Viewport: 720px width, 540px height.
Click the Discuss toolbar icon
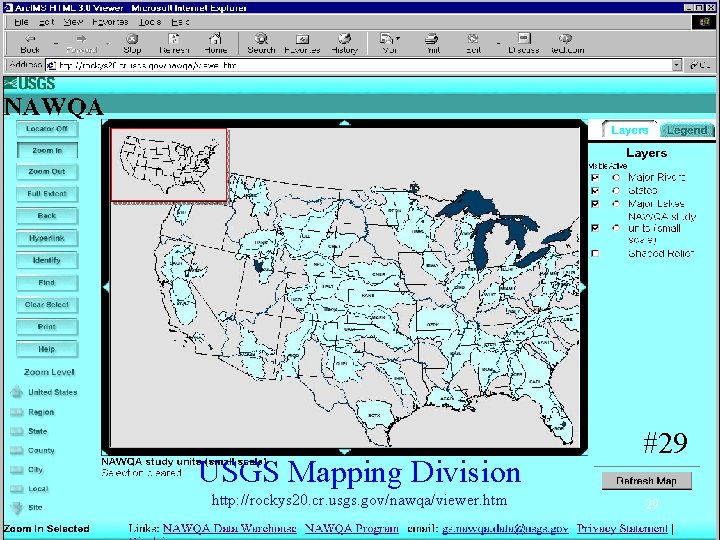(524, 39)
